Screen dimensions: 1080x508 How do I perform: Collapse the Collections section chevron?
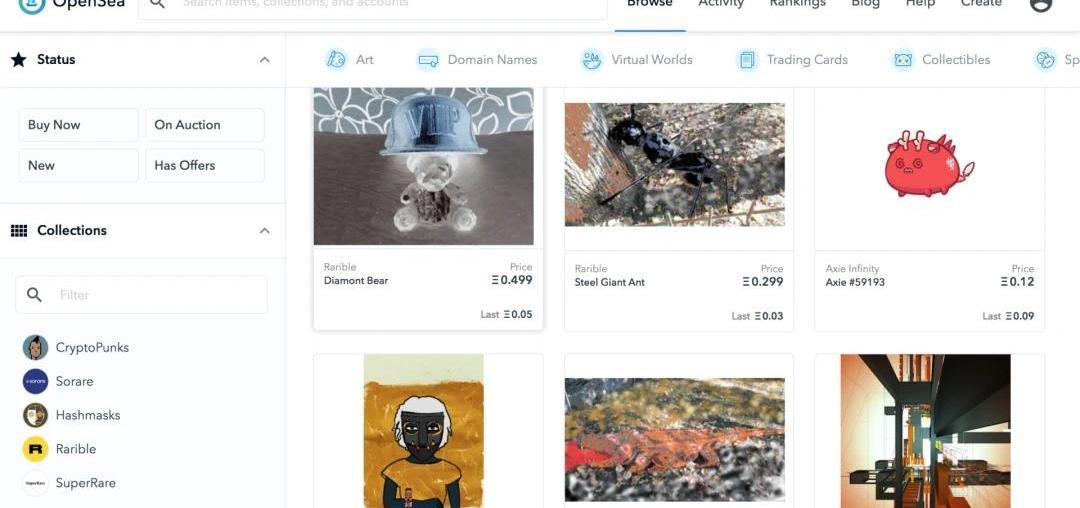[x=264, y=231]
